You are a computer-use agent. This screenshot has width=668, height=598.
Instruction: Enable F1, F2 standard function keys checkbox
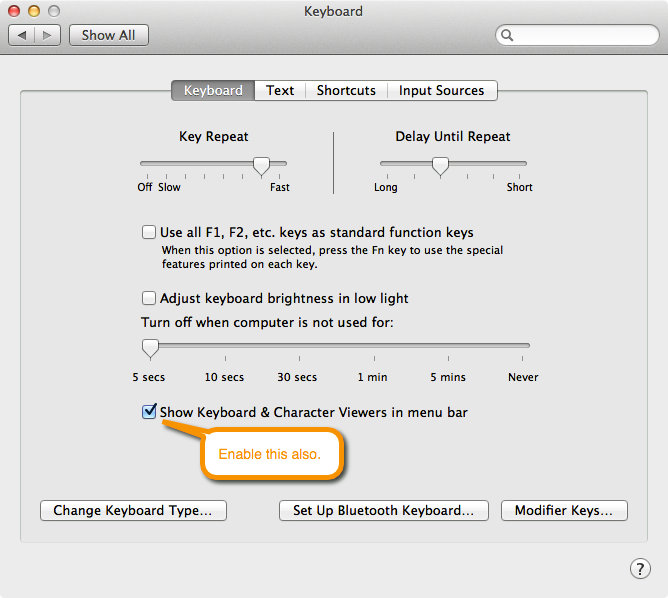pos(149,232)
